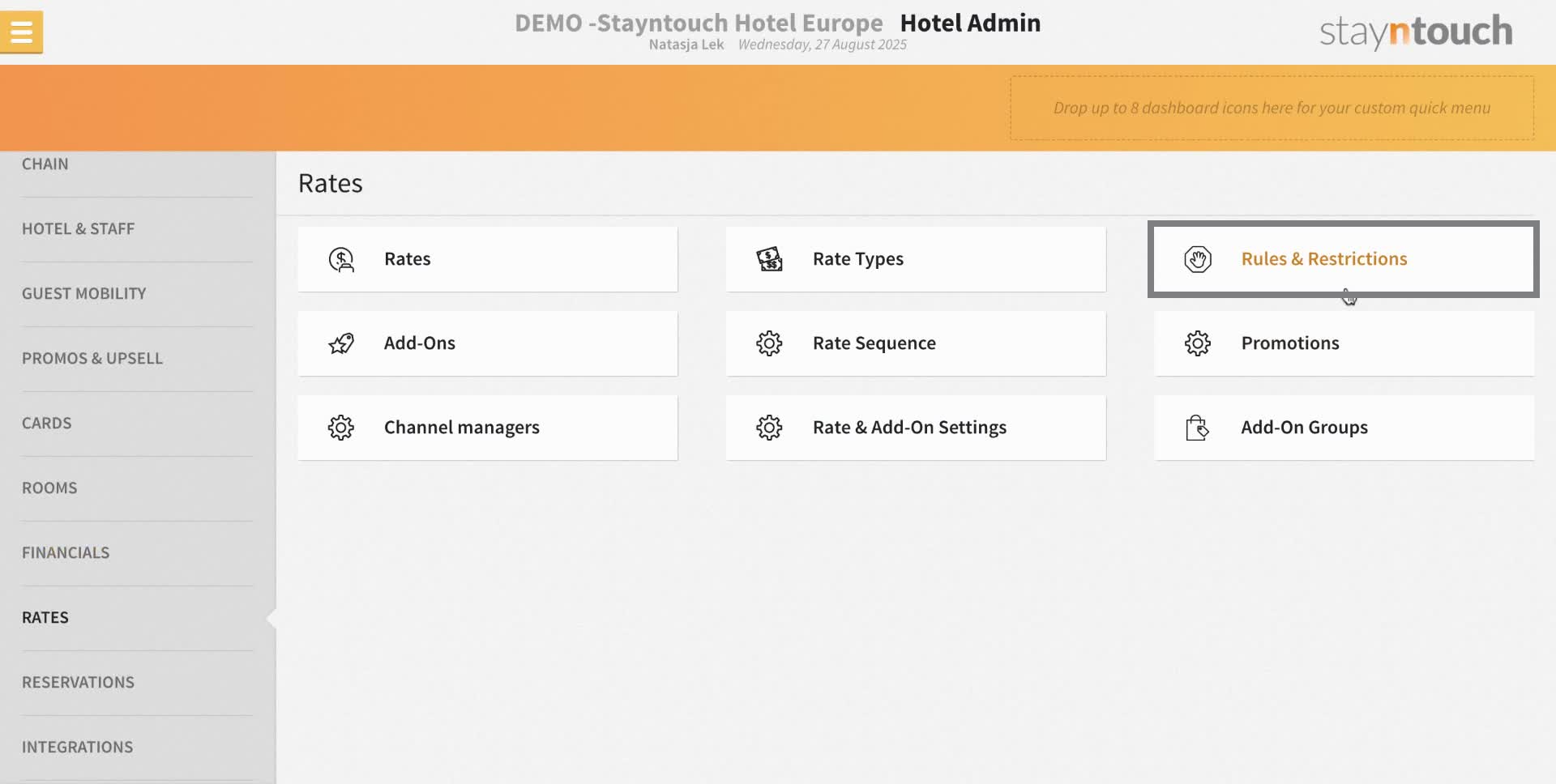The width and height of the screenshot is (1556, 784).
Task: Click the Rate Sequence gear icon
Action: 769,343
